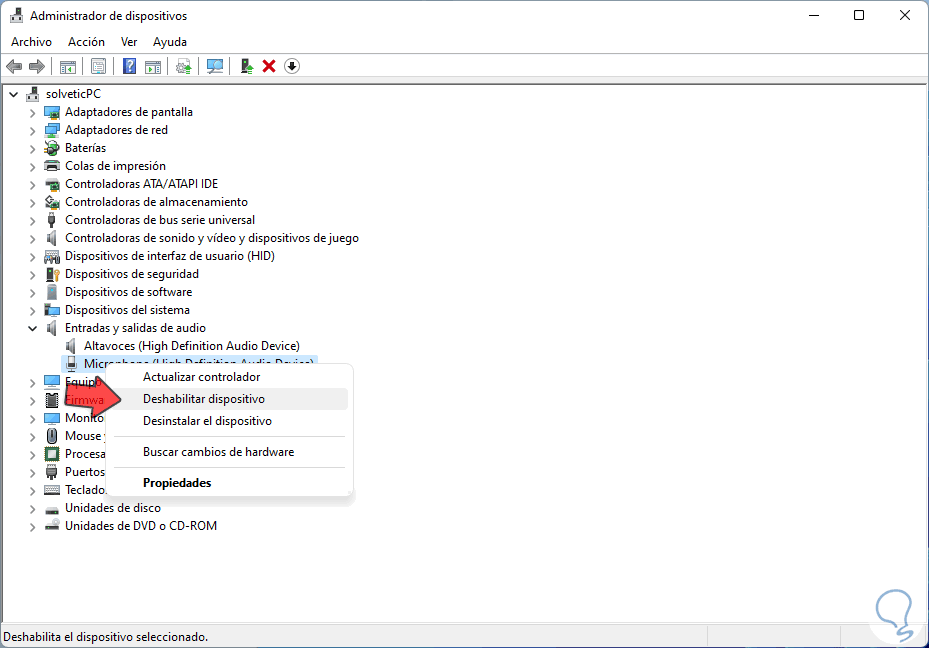Collapse Entradas y salidas de audio
The image size is (929, 648).
point(33,328)
